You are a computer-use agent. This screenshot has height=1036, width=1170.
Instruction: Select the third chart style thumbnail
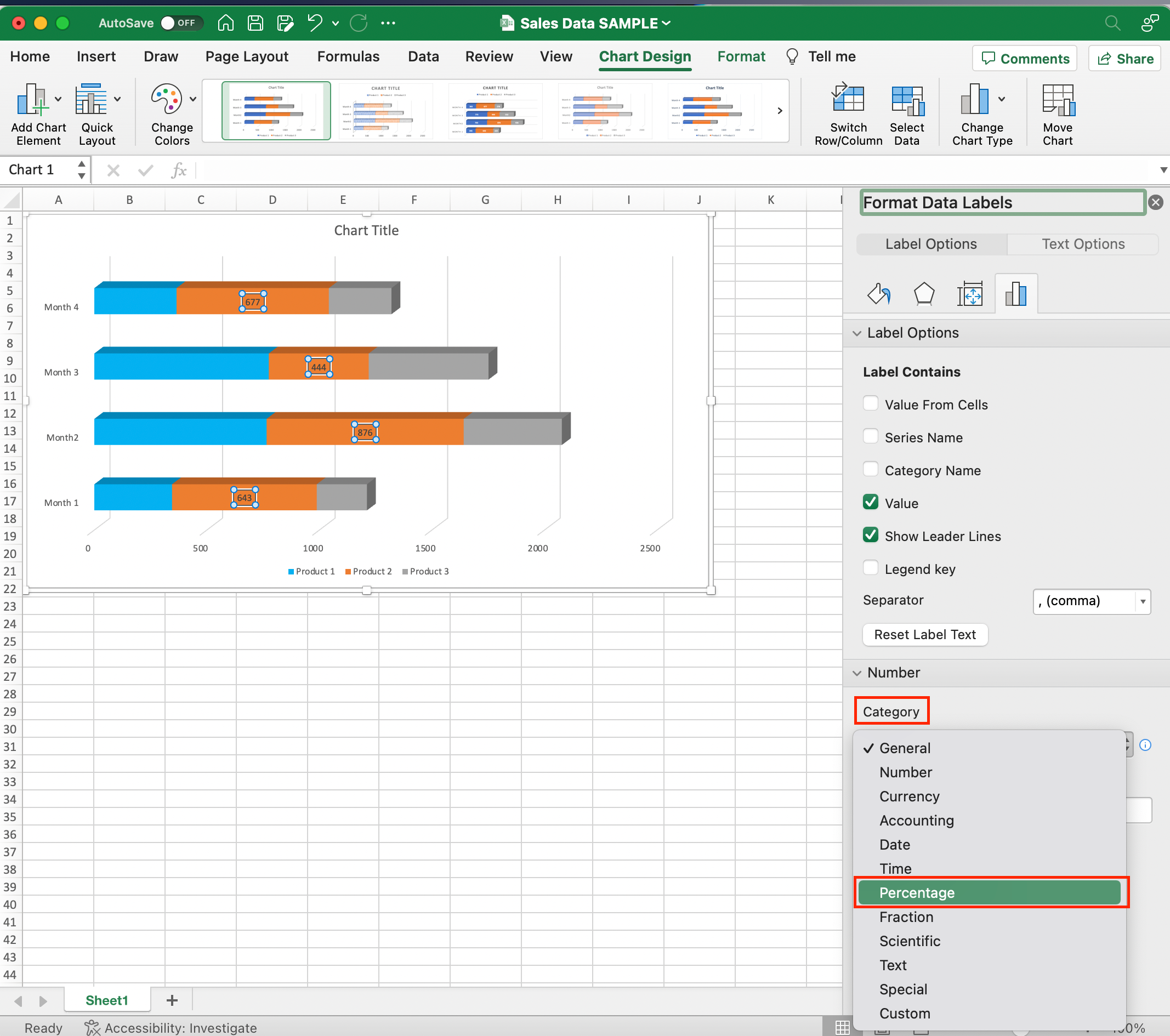[495, 111]
